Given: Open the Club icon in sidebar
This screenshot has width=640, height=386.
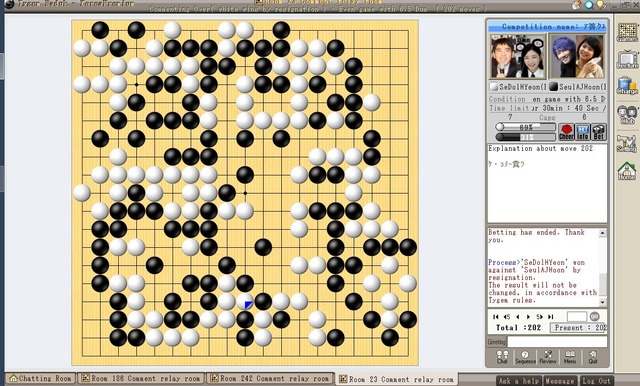Looking at the screenshot, I should (x=627, y=115).
